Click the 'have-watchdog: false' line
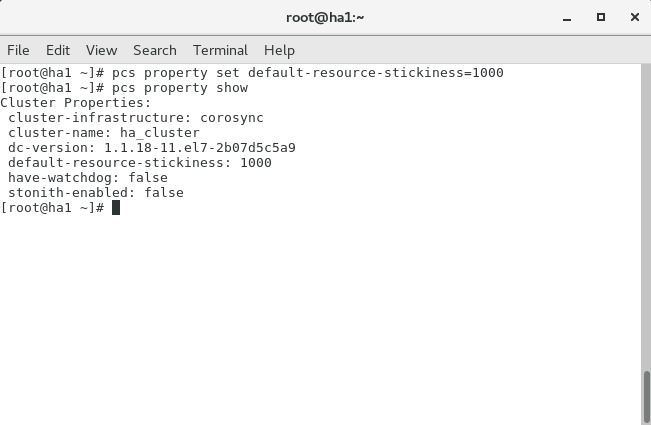 tap(88, 178)
